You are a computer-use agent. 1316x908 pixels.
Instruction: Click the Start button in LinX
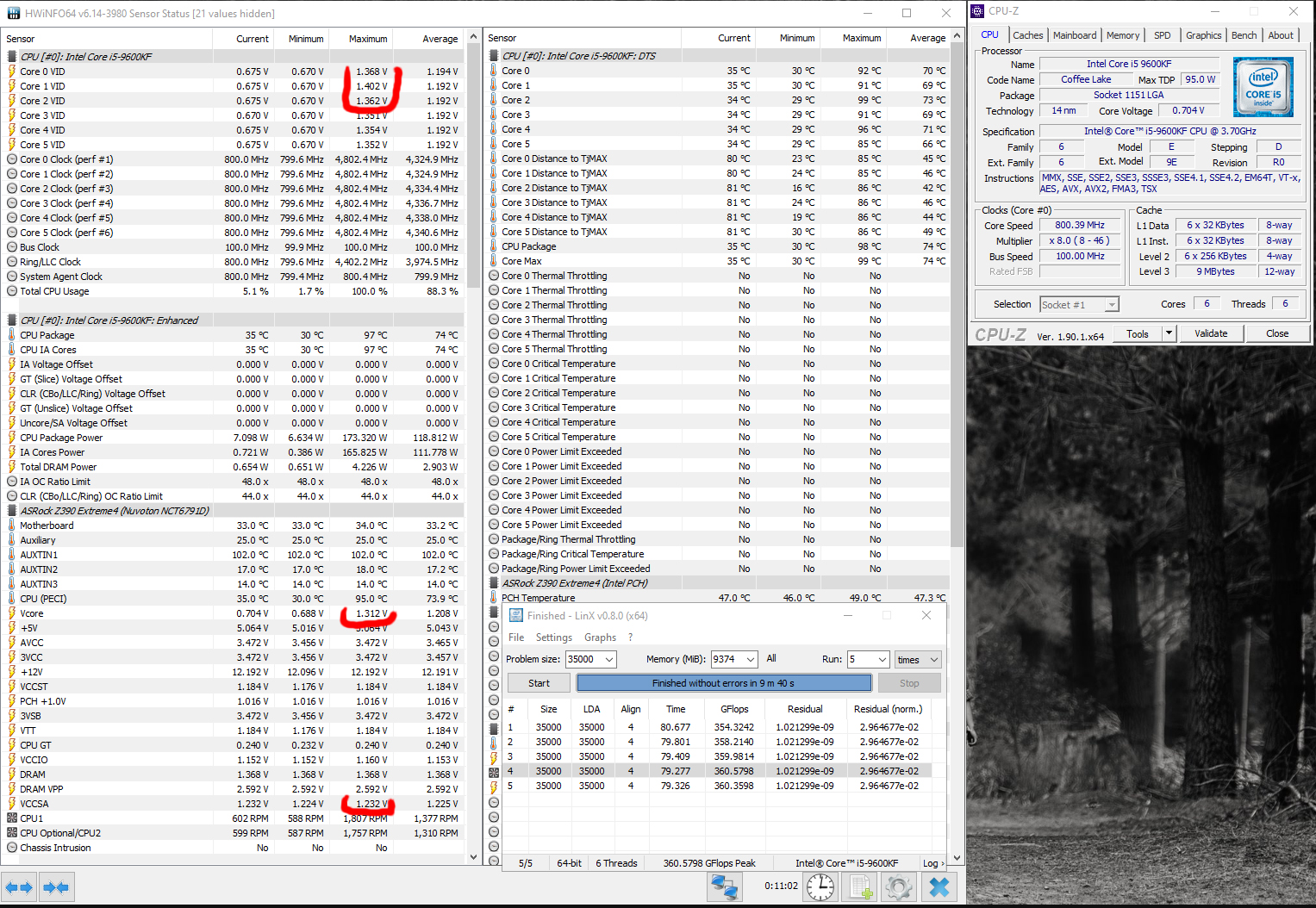point(539,683)
